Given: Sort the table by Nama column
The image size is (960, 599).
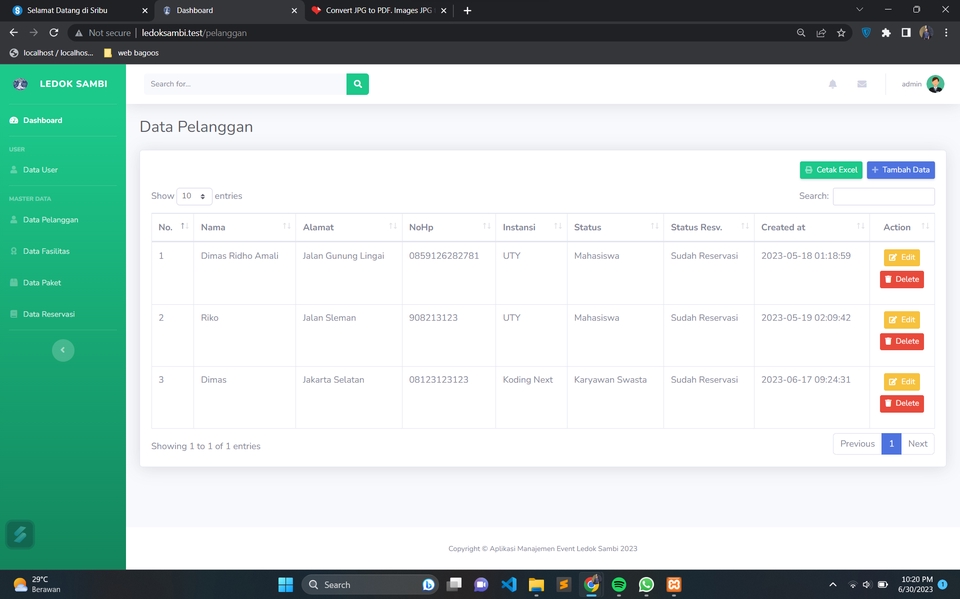Looking at the screenshot, I should pos(244,227).
